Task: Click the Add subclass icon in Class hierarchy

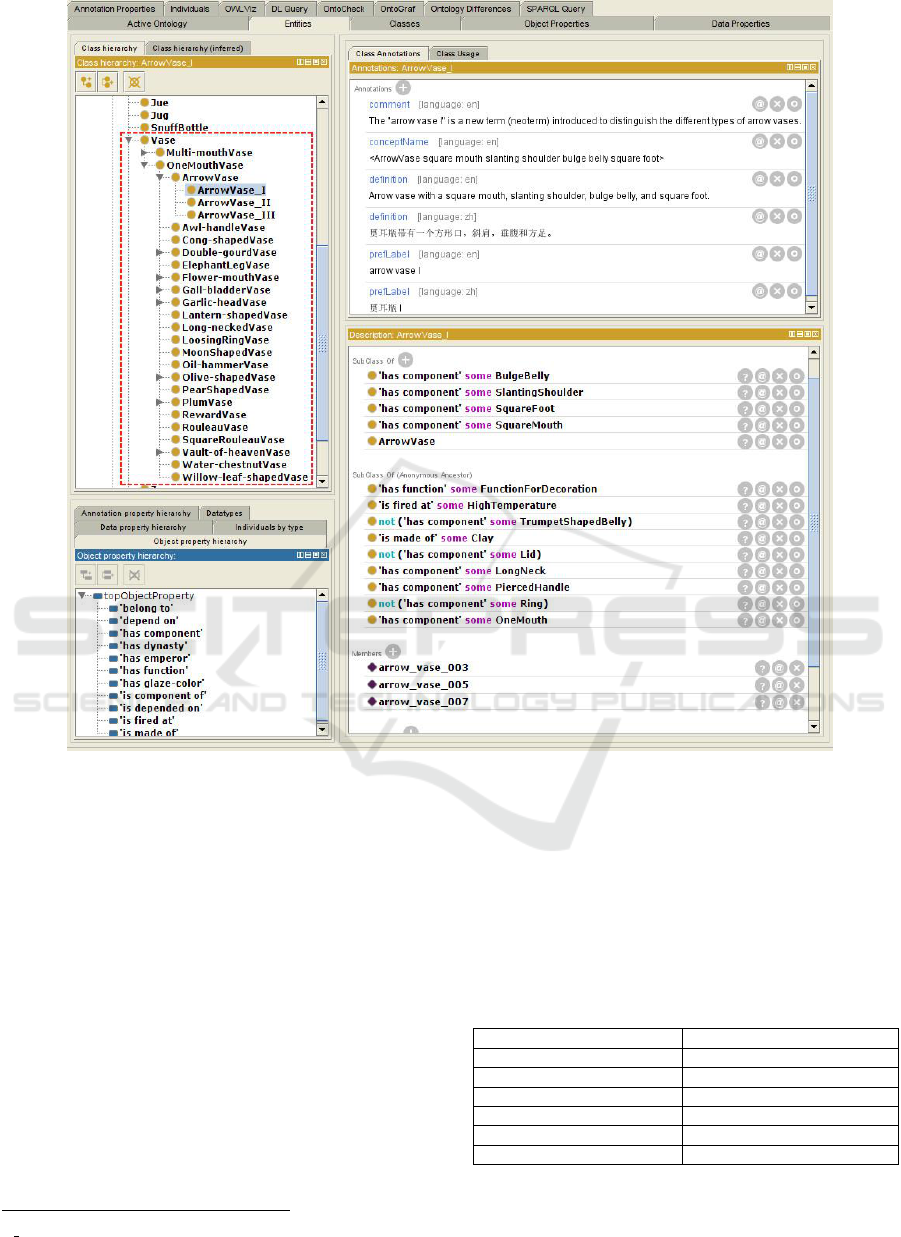Action: pos(86,81)
